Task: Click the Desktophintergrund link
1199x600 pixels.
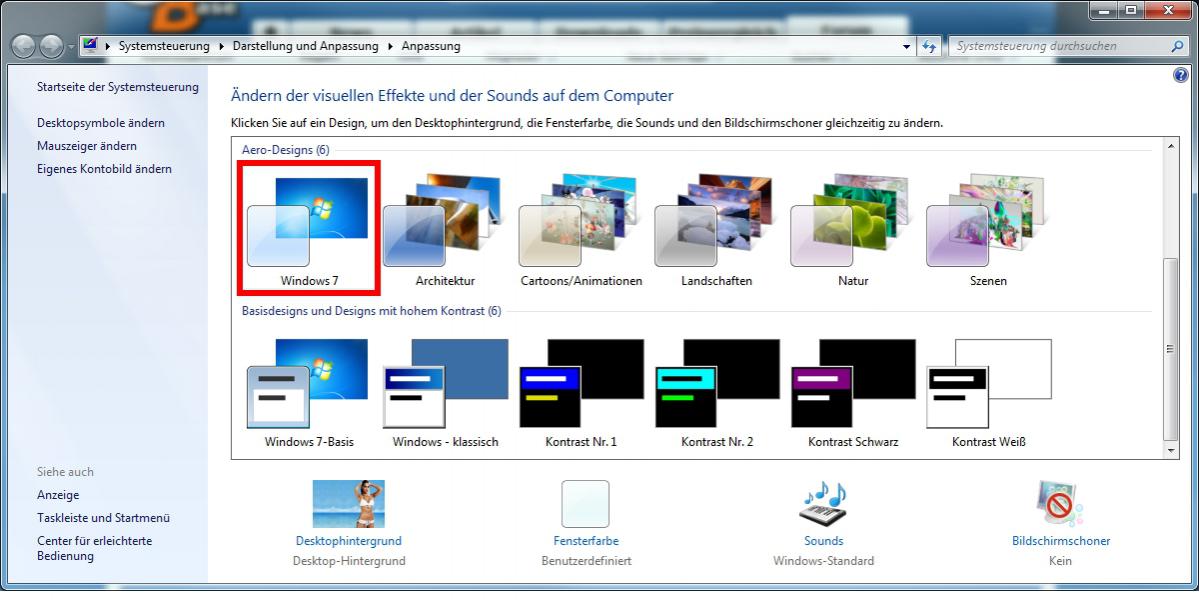Action: click(x=349, y=540)
